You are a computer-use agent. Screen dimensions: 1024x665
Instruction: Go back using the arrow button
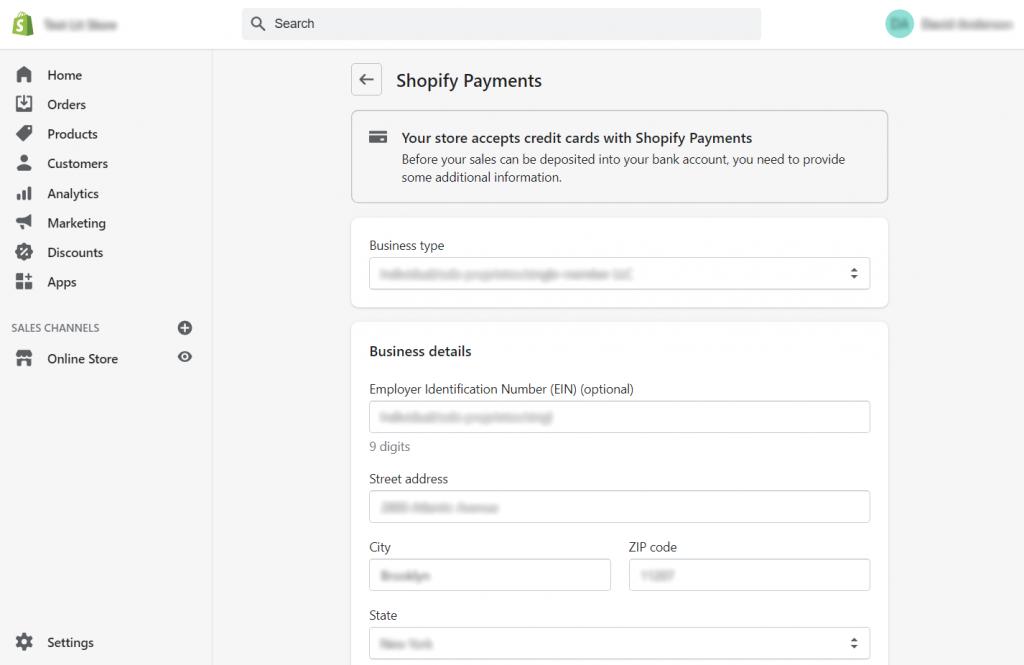click(367, 80)
